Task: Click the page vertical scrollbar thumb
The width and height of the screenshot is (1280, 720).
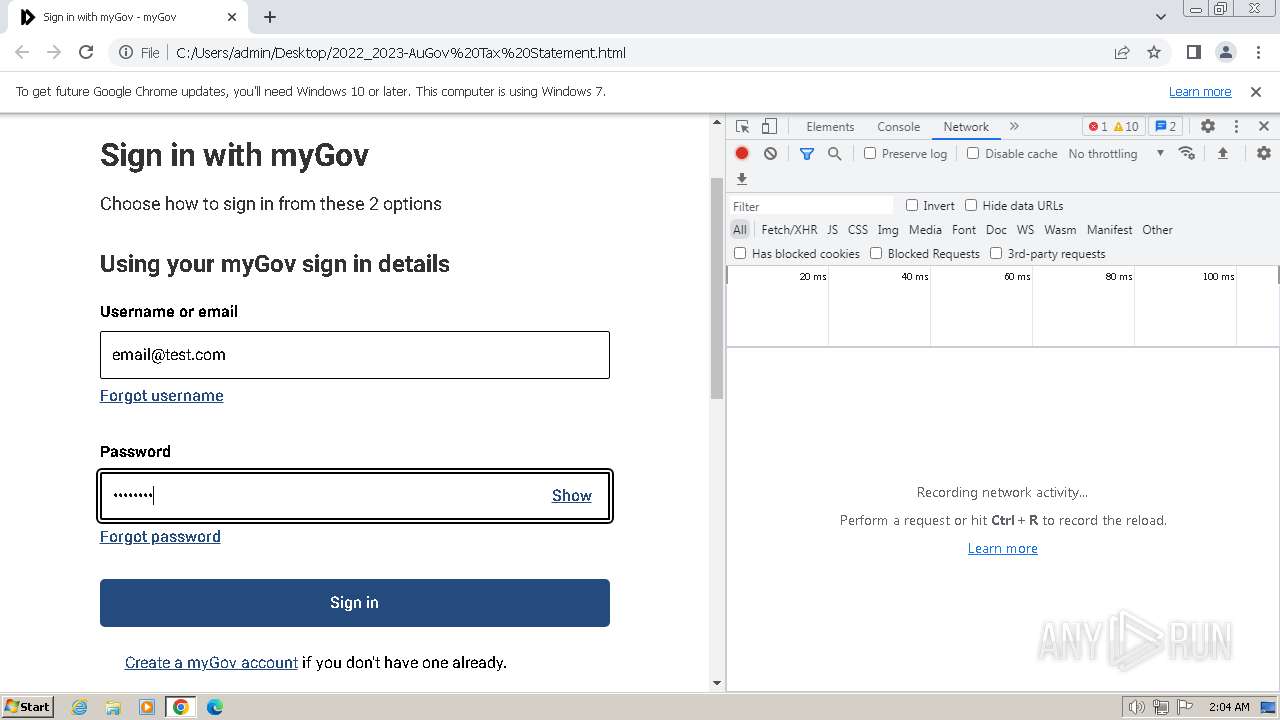Action: [716, 288]
